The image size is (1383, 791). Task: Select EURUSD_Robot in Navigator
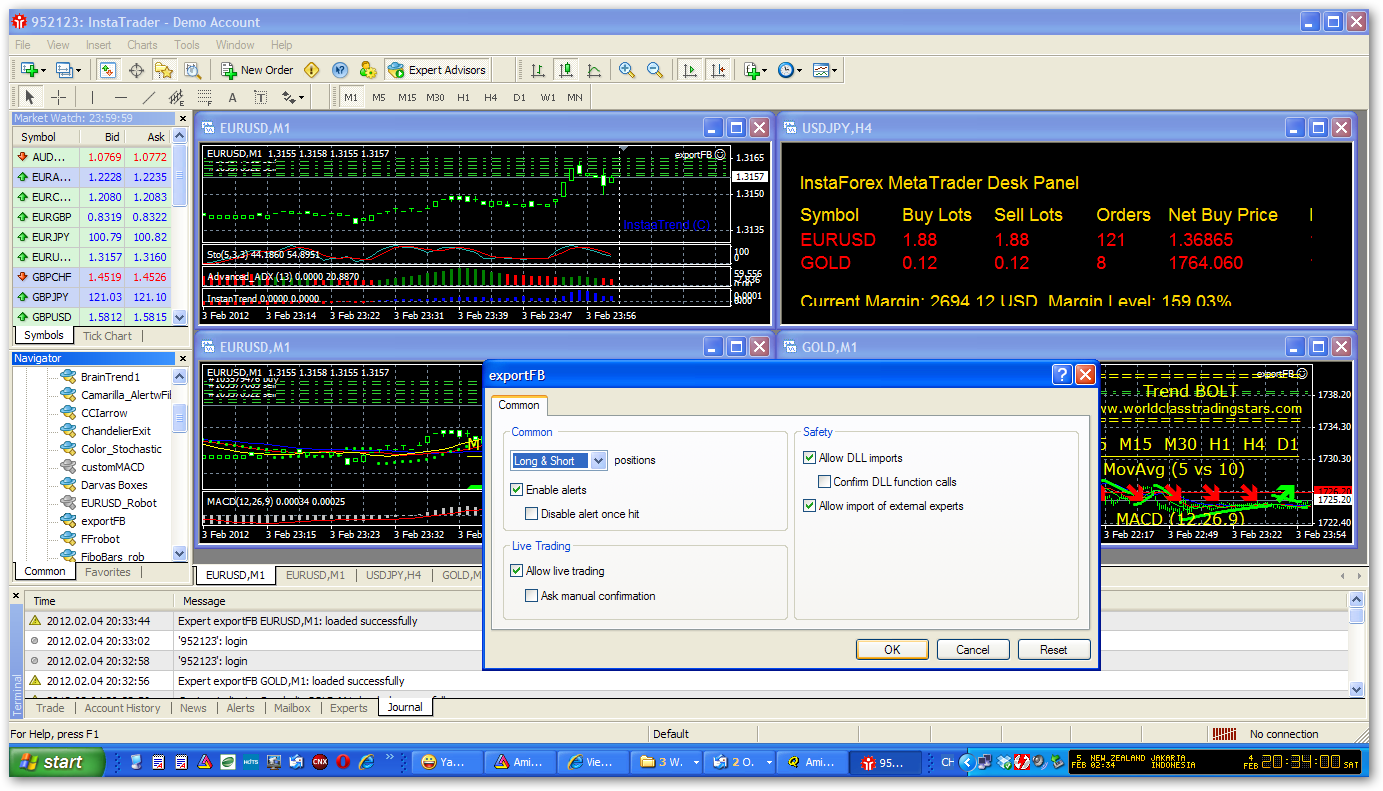pyautogui.click(x=119, y=503)
